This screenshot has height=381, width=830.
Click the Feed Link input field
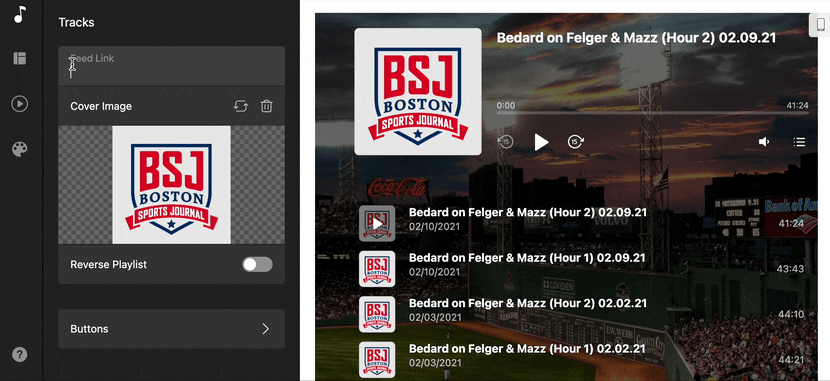click(x=172, y=66)
